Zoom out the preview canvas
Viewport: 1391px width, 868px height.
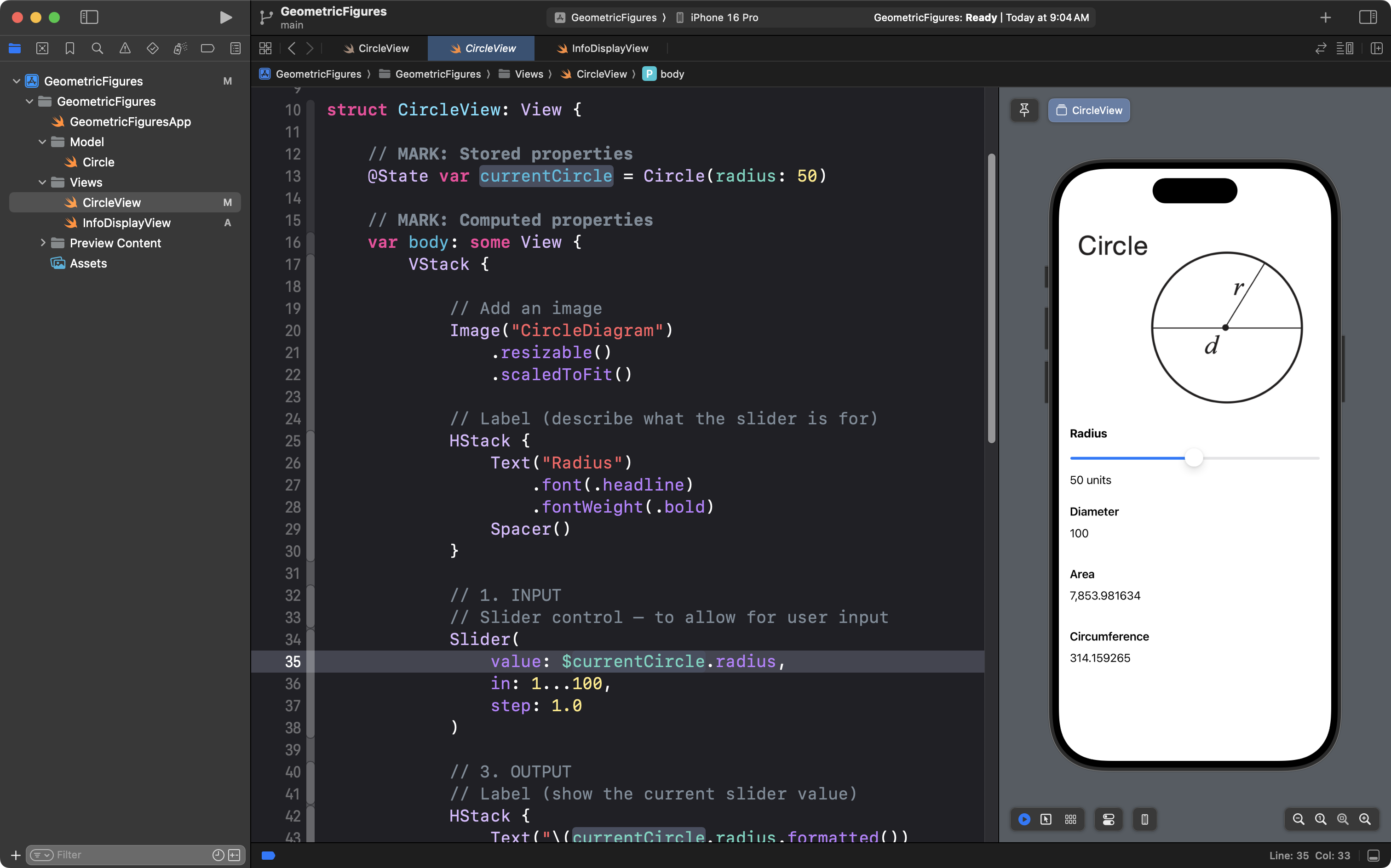tap(1298, 819)
